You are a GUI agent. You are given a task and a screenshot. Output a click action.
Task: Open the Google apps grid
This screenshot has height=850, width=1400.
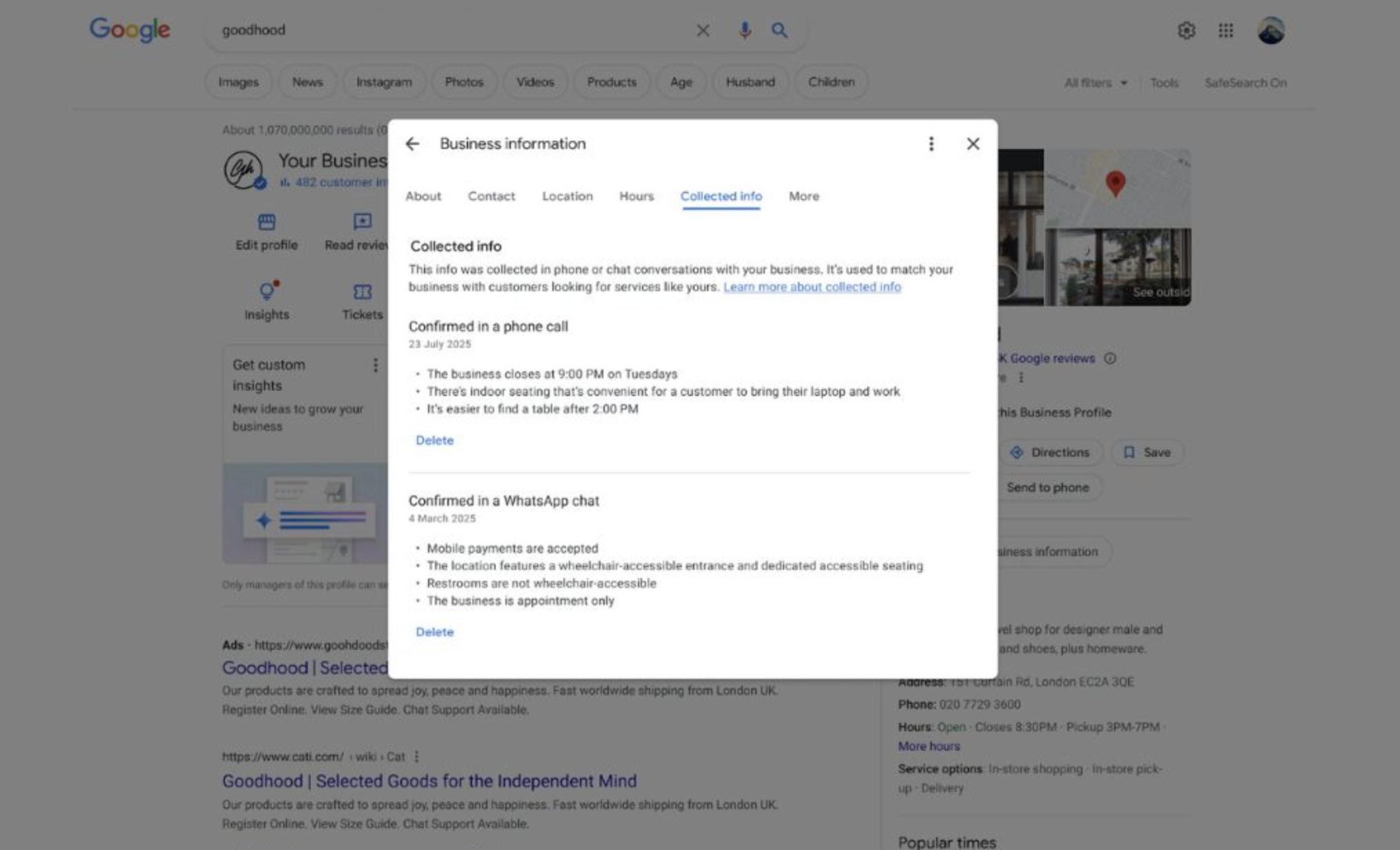[x=1225, y=30]
